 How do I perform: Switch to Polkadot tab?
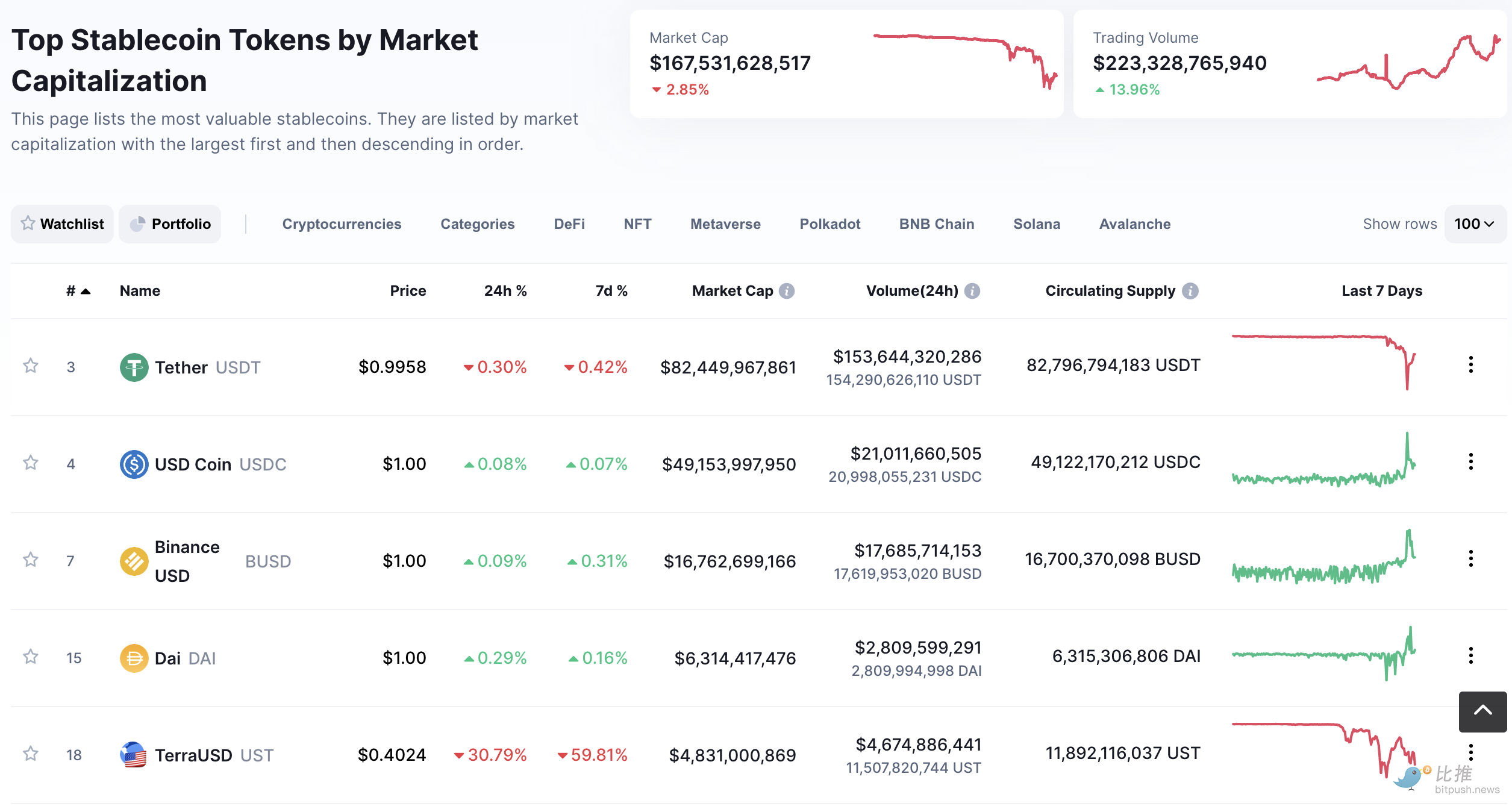pyautogui.click(x=829, y=224)
